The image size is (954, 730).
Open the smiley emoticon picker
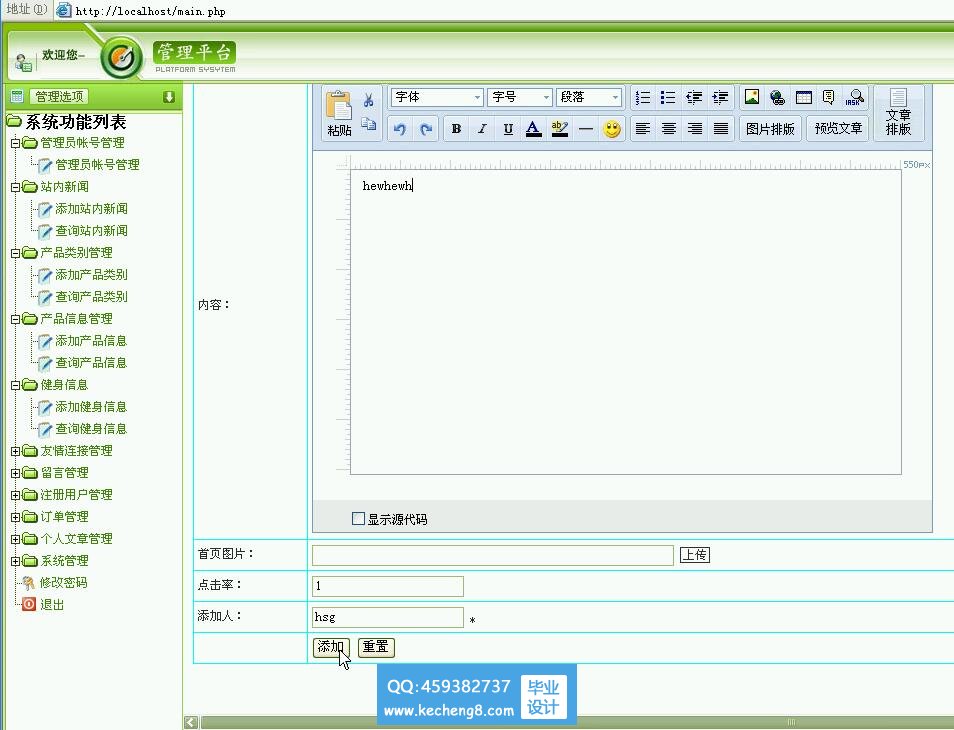611,129
